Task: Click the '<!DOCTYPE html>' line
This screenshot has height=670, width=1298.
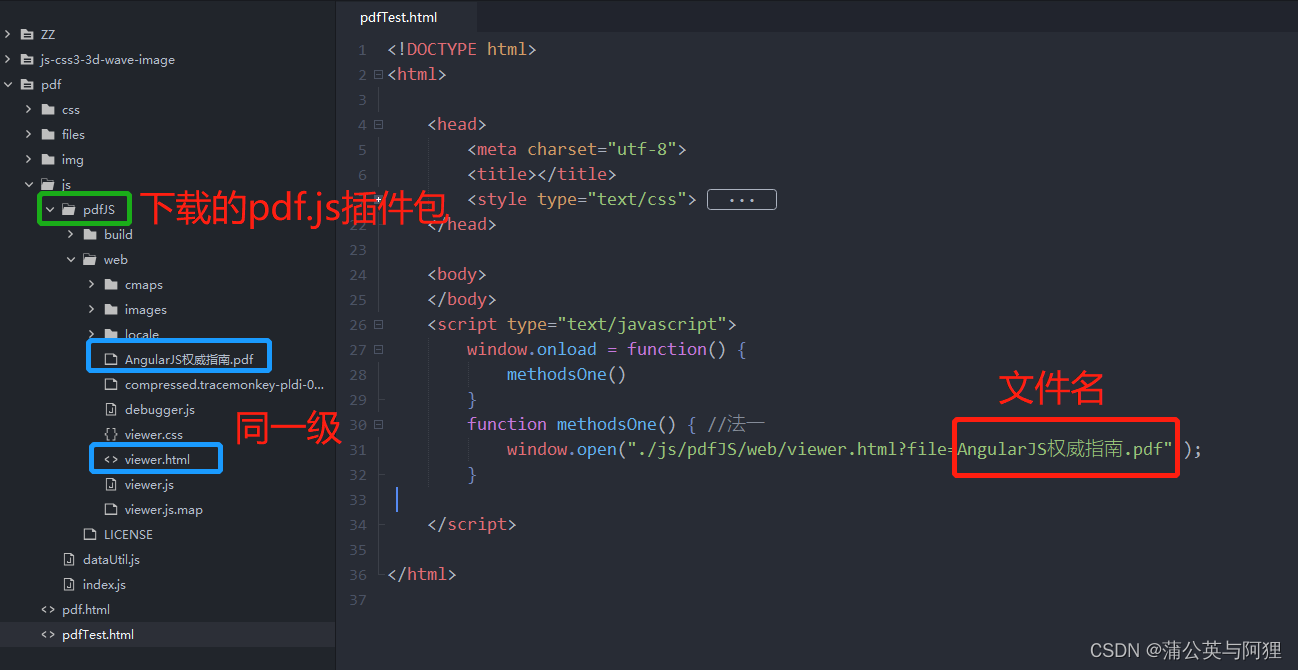Action: [462, 49]
